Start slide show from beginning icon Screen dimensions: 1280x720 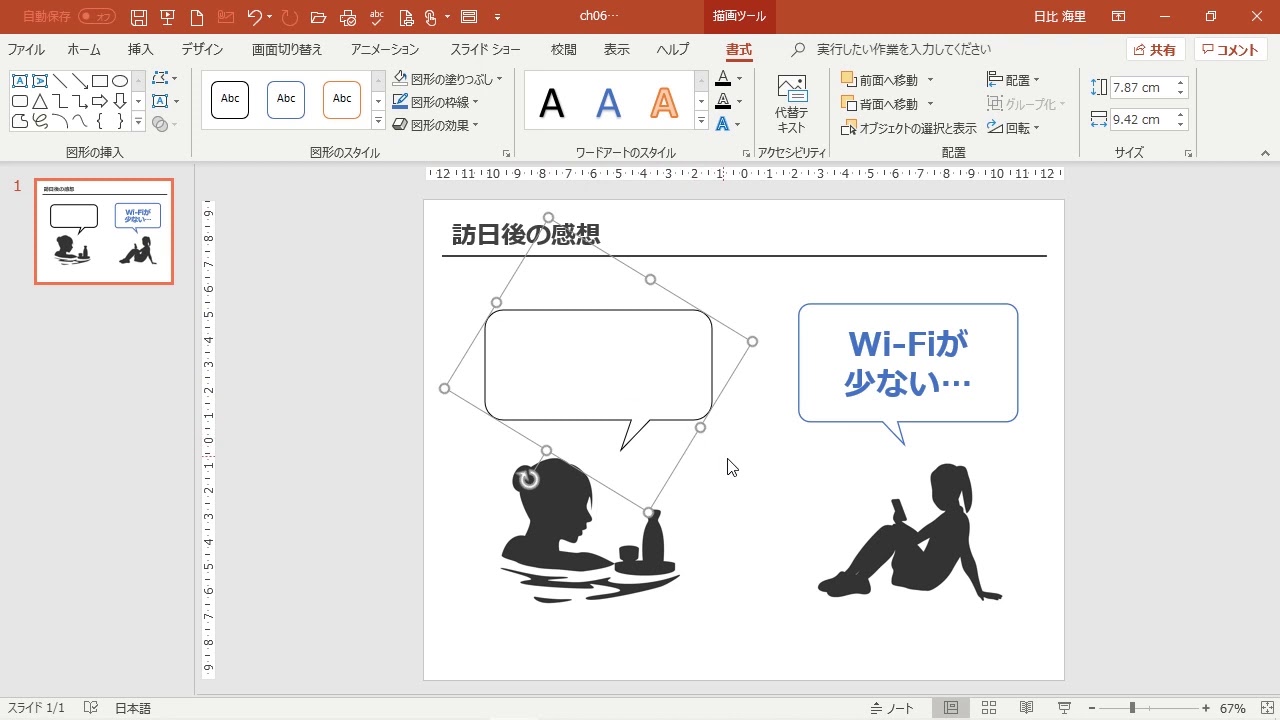tap(168, 17)
